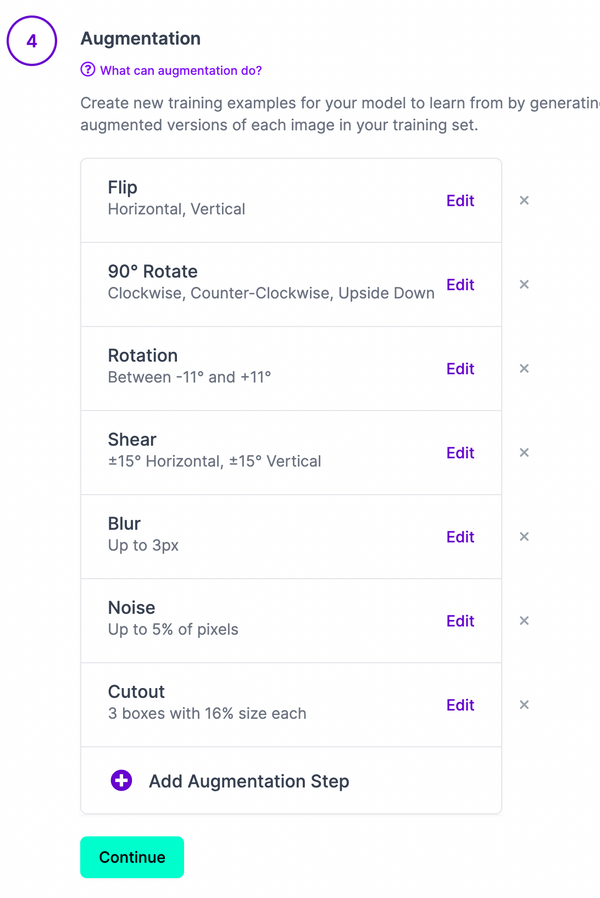Remove the 90° Rotate augmentation with its X
The image size is (600, 898).
(524, 284)
